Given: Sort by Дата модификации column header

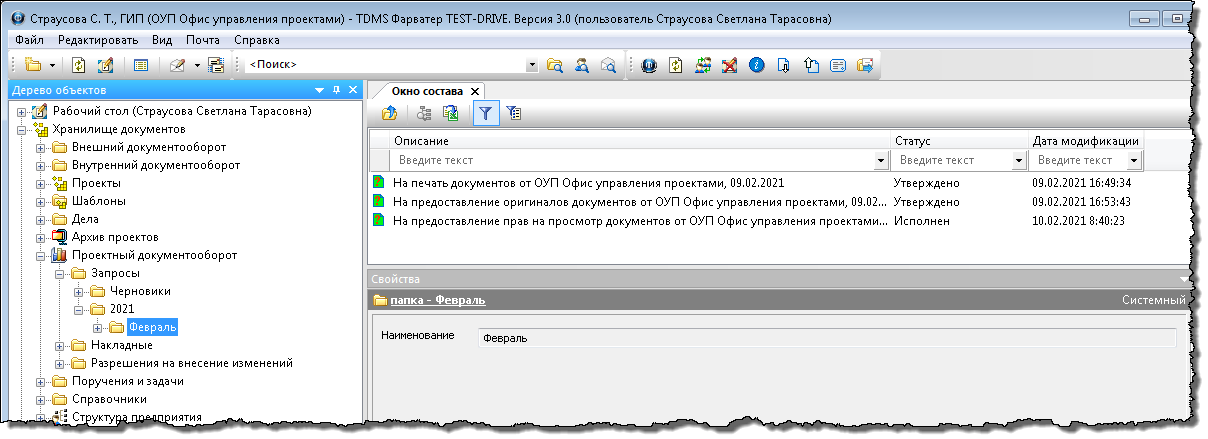Looking at the screenshot, I should pos(1085,141).
